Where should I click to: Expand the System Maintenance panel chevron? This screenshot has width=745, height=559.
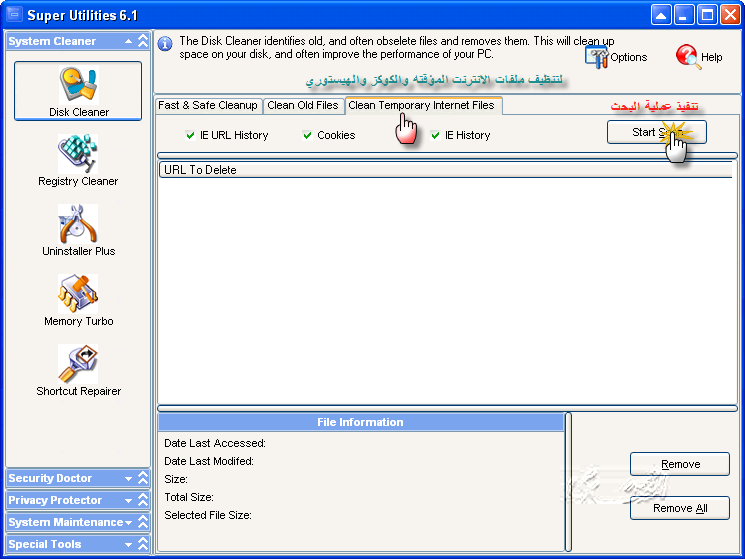pos(143,522)
